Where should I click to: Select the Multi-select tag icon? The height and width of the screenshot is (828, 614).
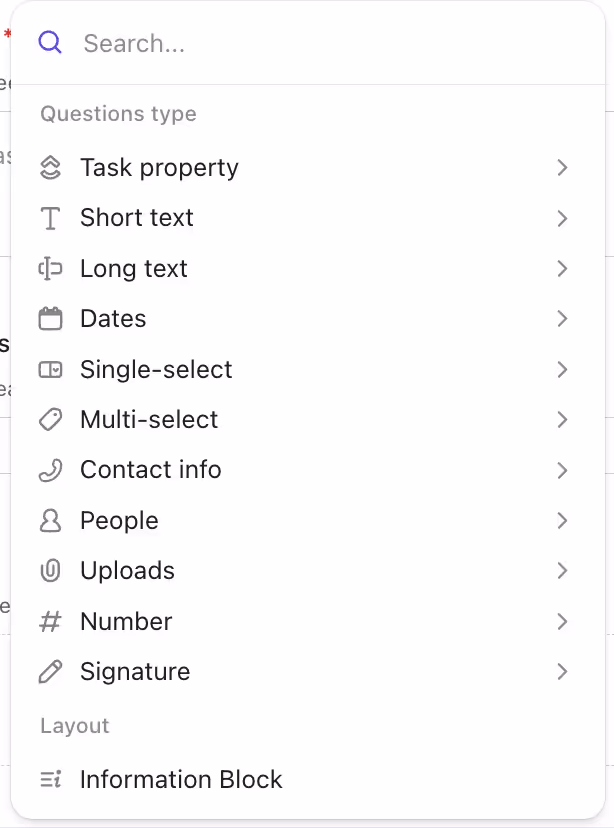point(50,419)
